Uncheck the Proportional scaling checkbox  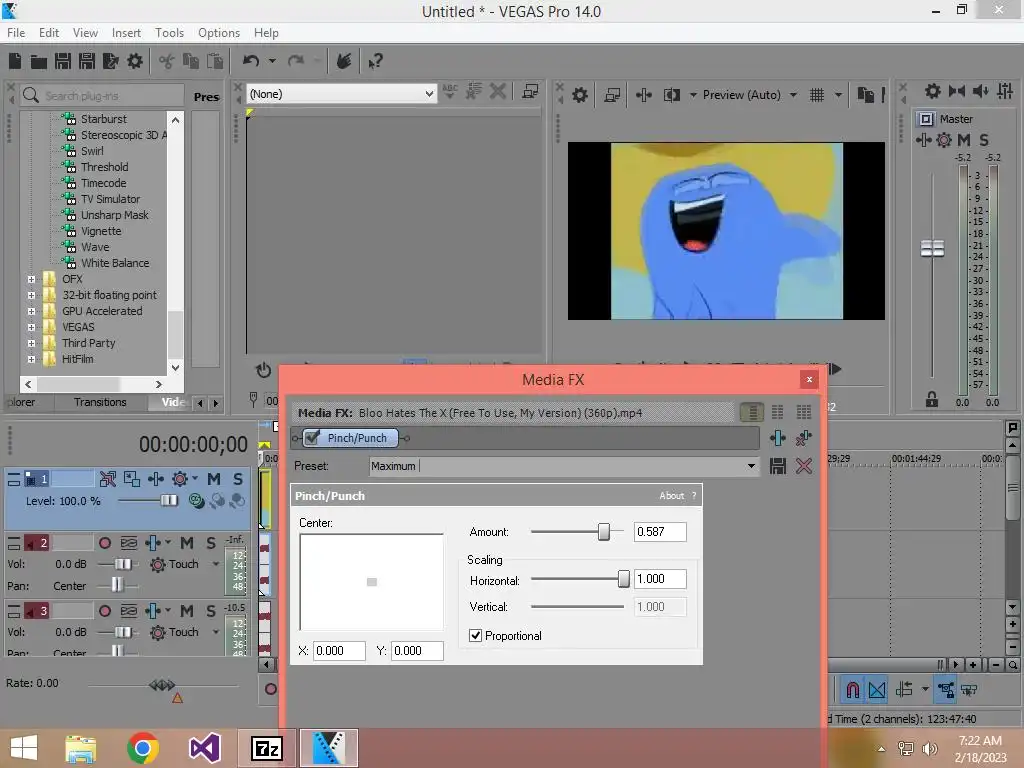click(x=475, y=635)
